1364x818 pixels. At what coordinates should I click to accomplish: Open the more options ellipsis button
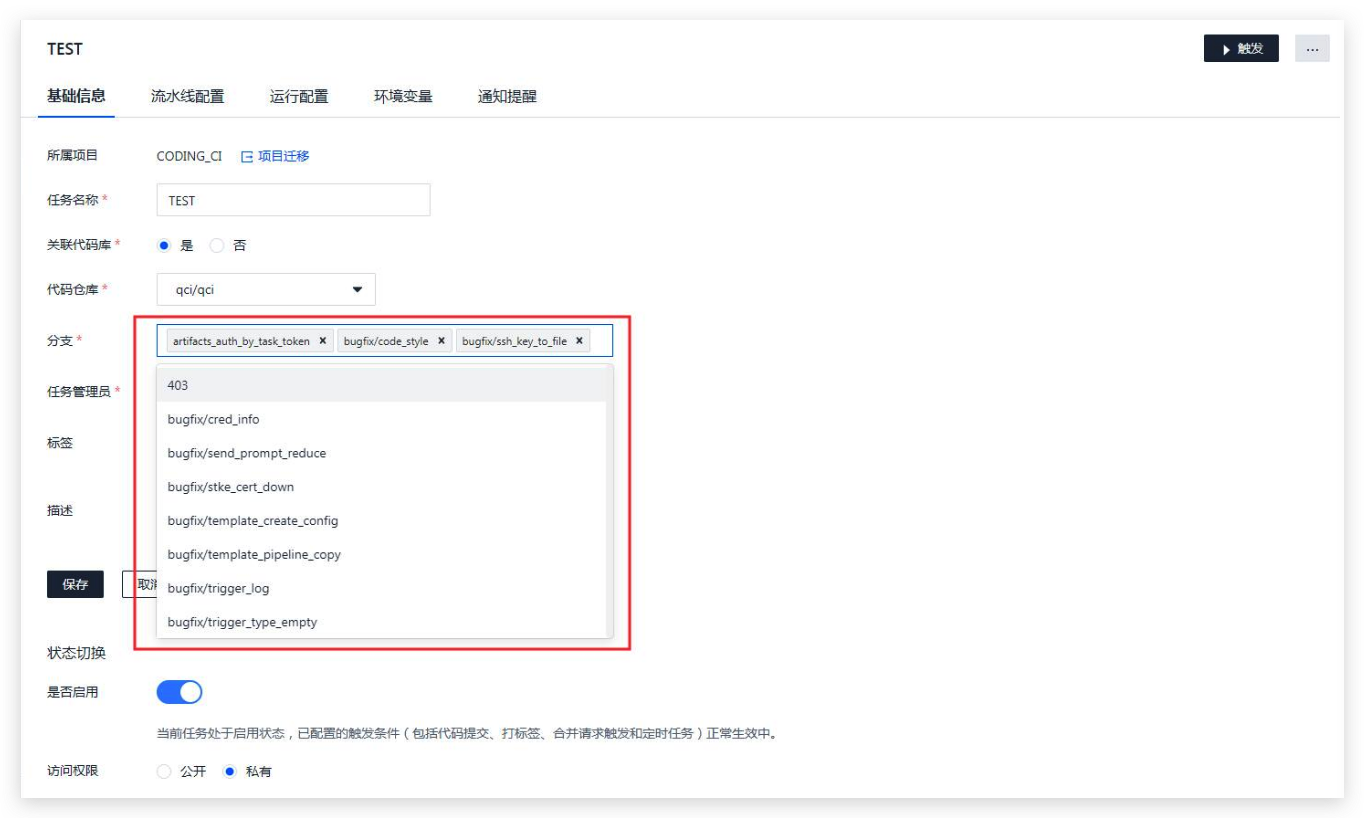point(1312,49)
